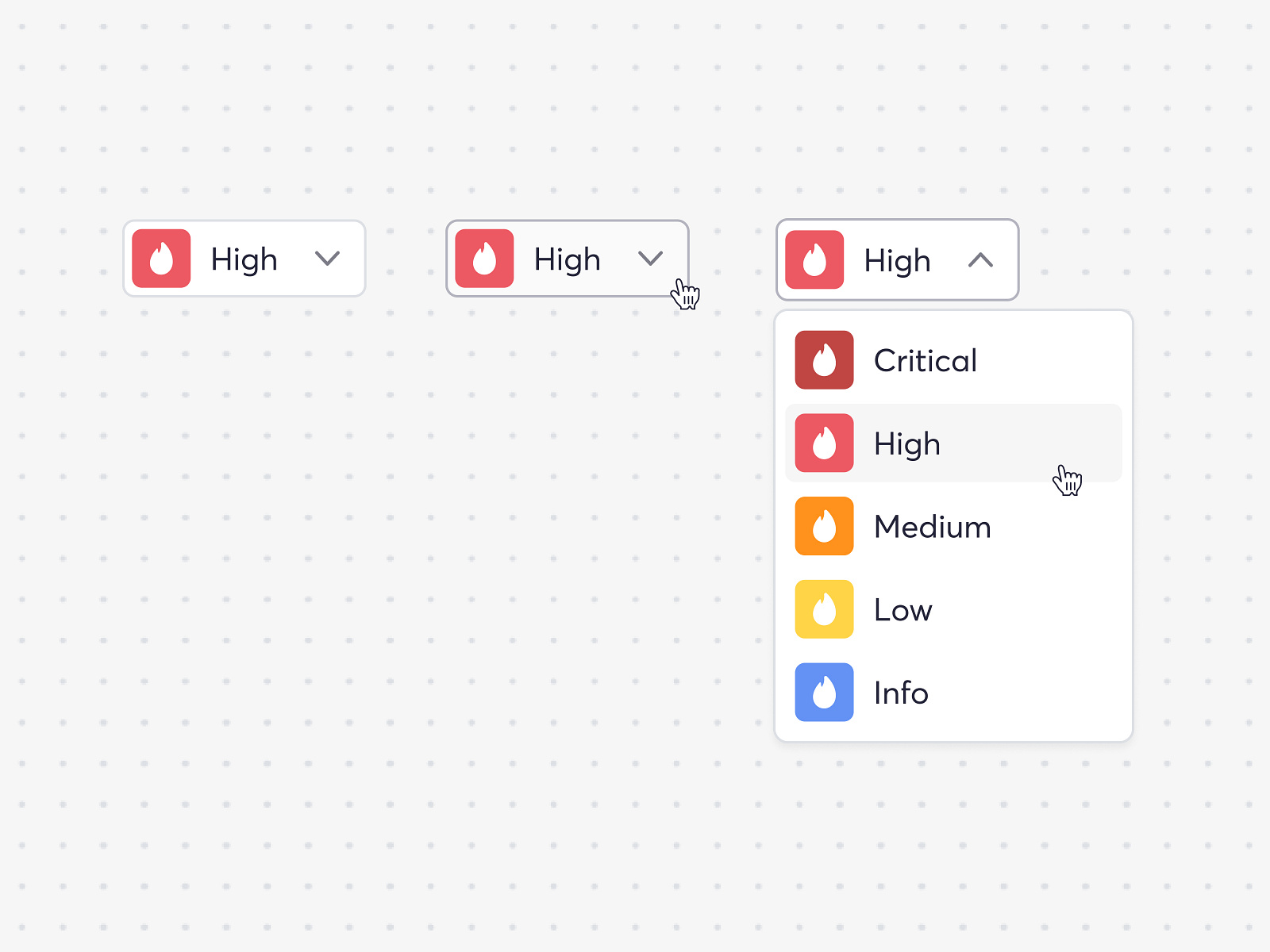Viewport: 1270px width, 952px height.
Task: Select Low priority option
Action: (x=902, y=608)
